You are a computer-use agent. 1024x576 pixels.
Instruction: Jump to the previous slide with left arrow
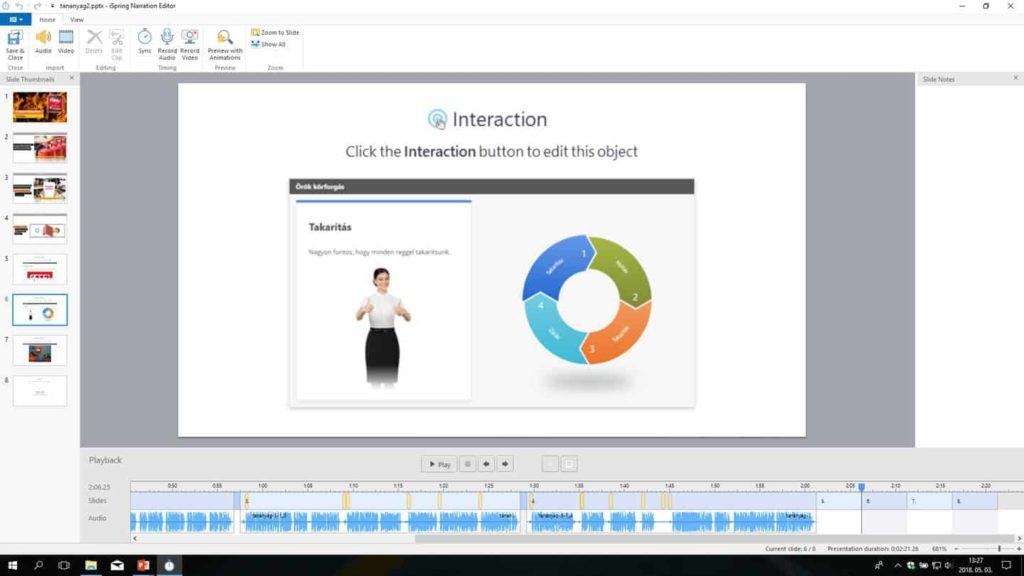click(x=486, y=464)
